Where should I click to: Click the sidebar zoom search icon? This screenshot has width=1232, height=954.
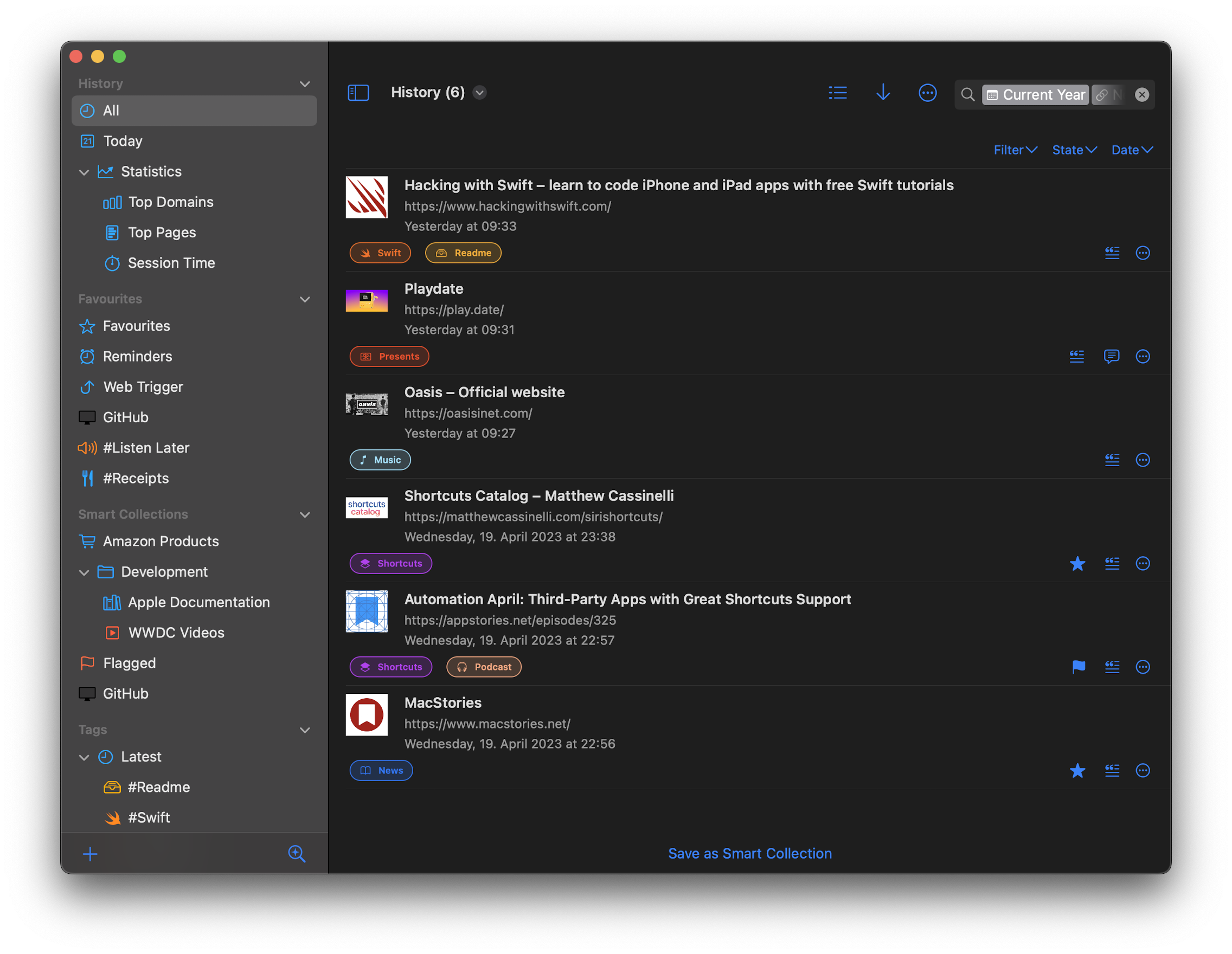tap(297, 854)
